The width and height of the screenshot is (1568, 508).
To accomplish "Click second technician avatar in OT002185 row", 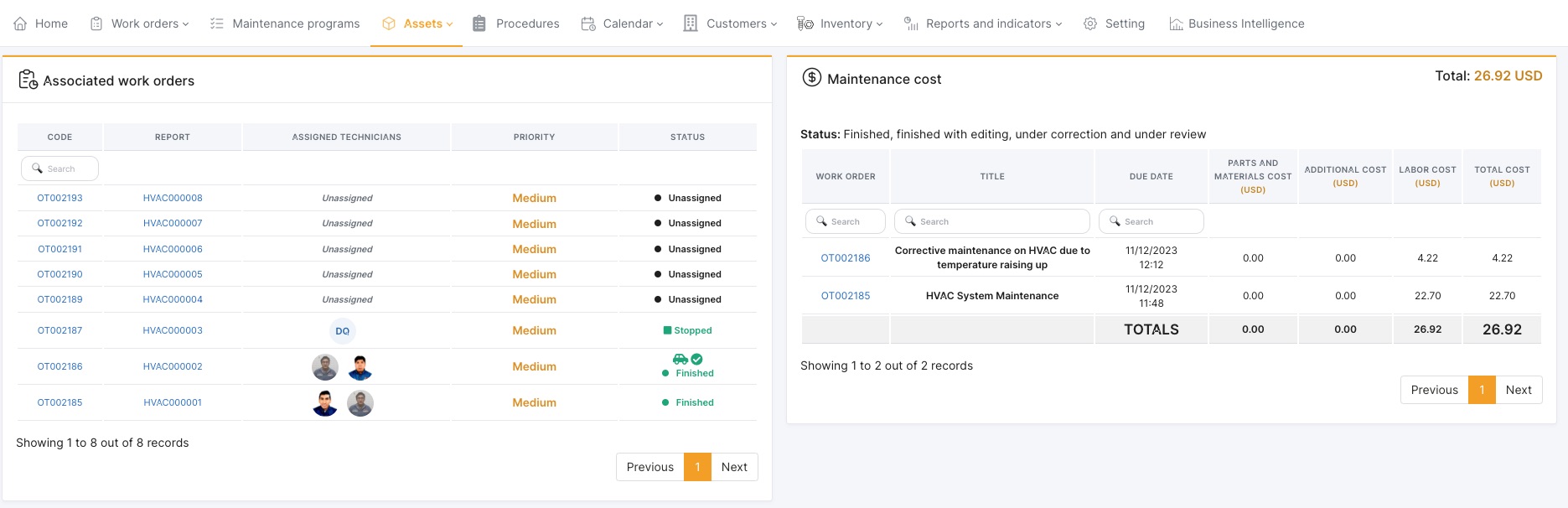I will [360, 403].
